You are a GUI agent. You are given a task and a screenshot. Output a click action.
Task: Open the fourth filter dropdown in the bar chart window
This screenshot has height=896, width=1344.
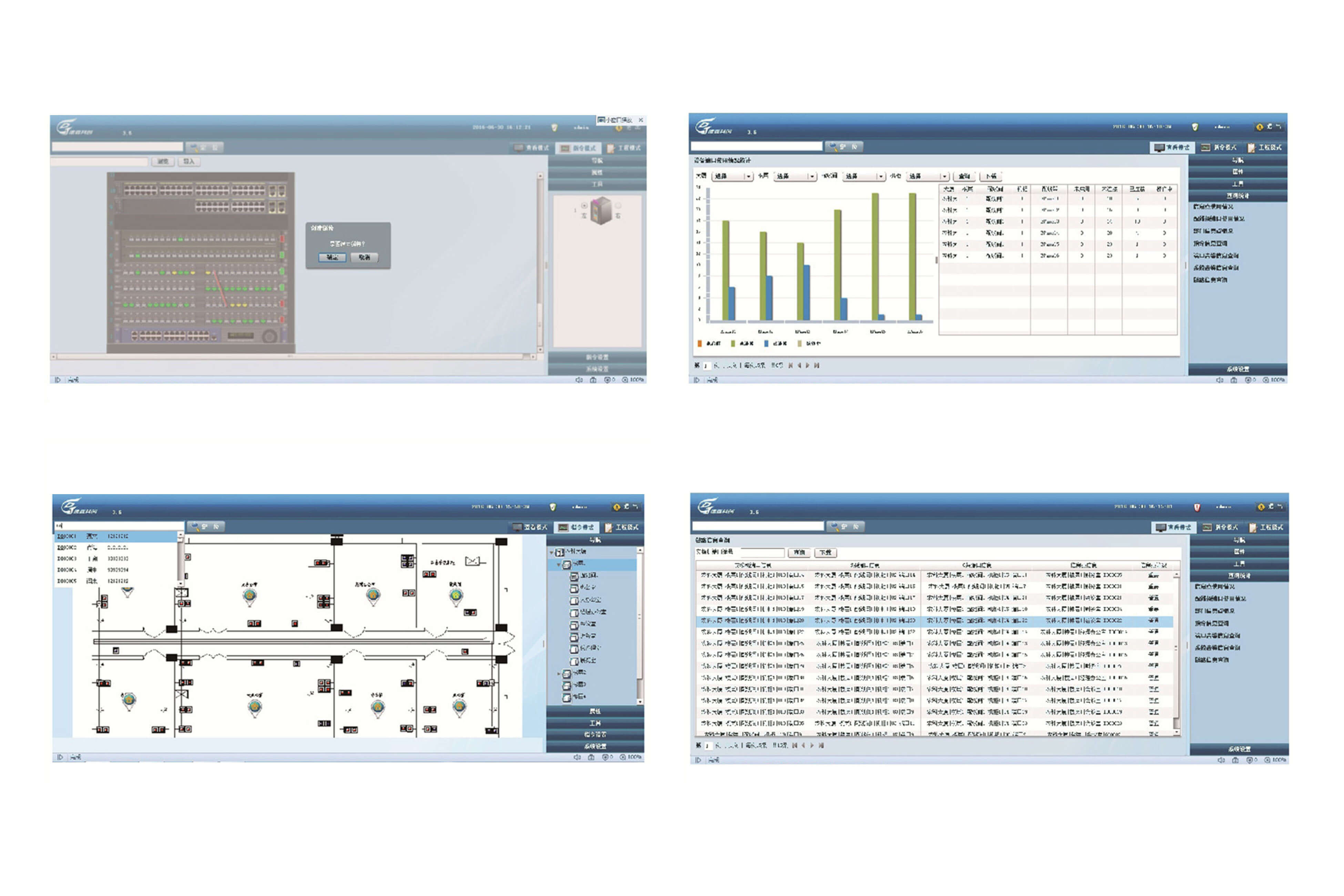point(928,176)
